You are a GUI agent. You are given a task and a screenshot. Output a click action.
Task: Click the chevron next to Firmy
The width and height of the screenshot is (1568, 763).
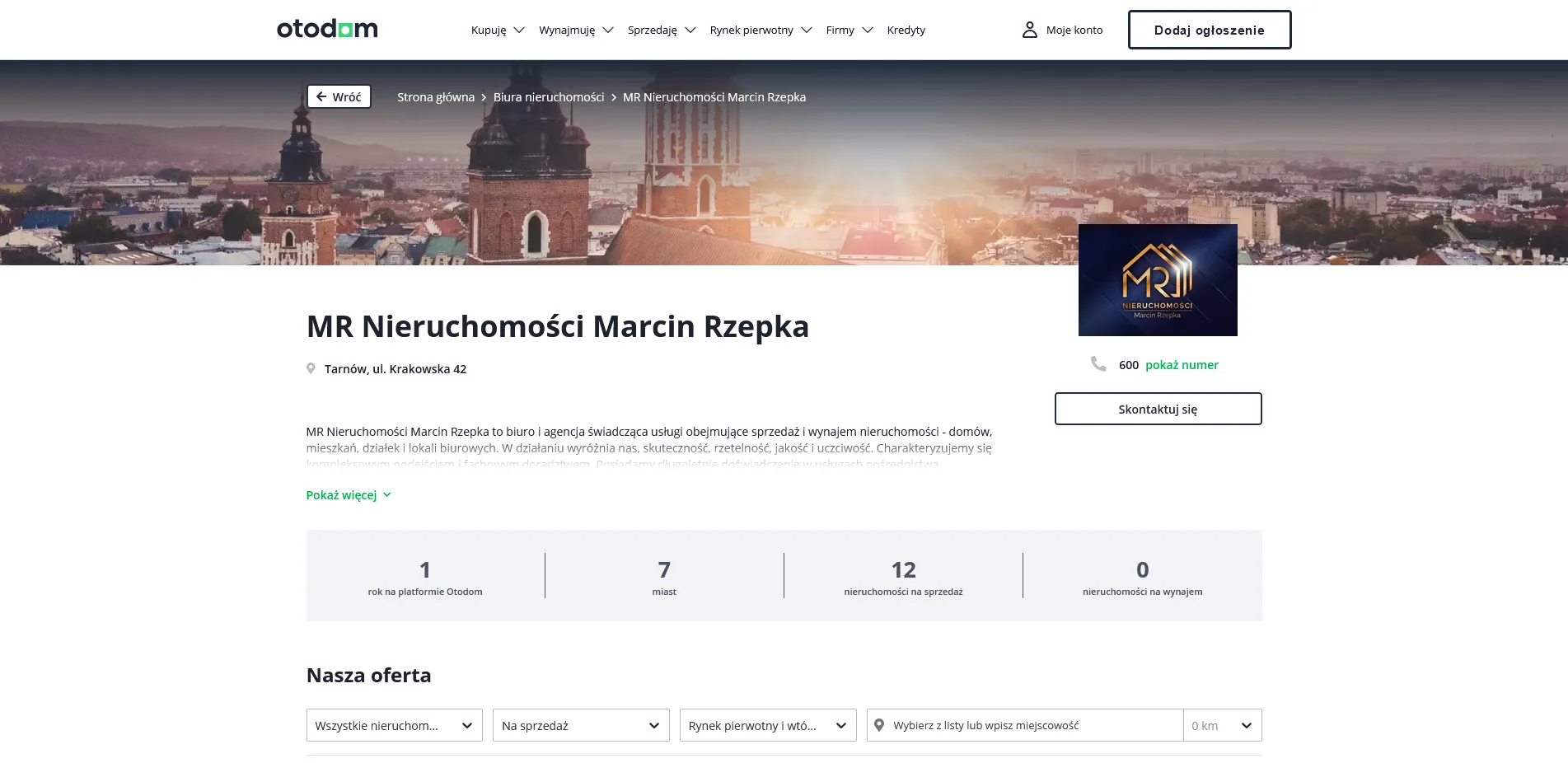click(x=868, y=30)
